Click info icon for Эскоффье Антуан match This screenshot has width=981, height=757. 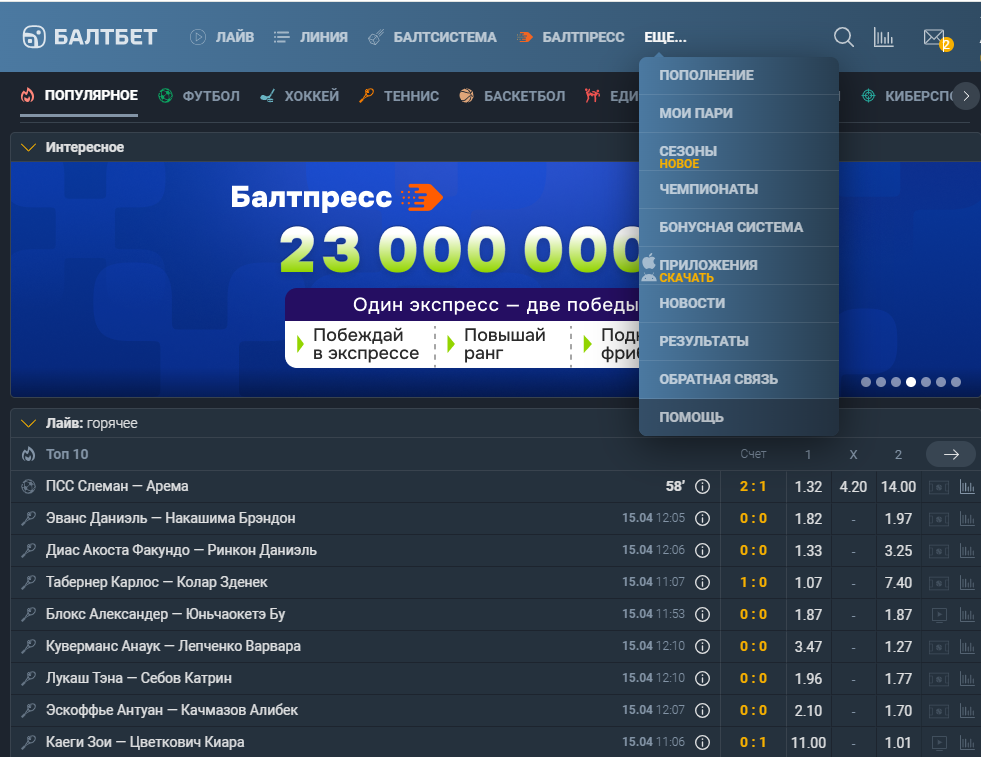(703, 709)
